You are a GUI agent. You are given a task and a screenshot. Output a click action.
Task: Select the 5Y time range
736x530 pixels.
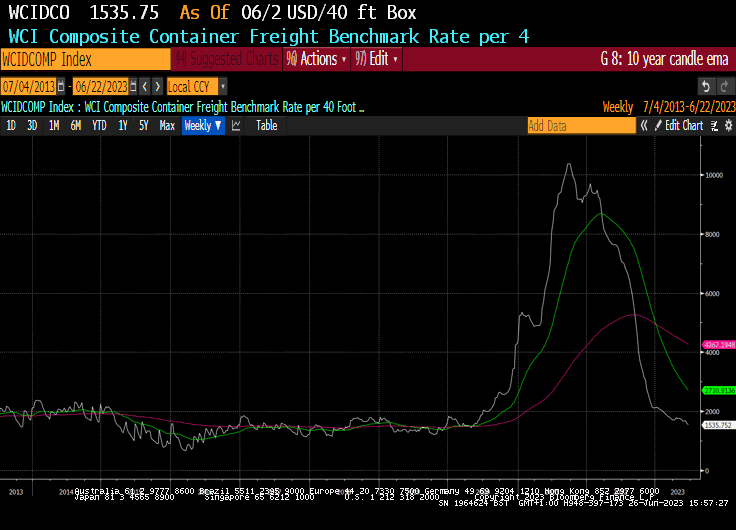(x=144, y=125)
